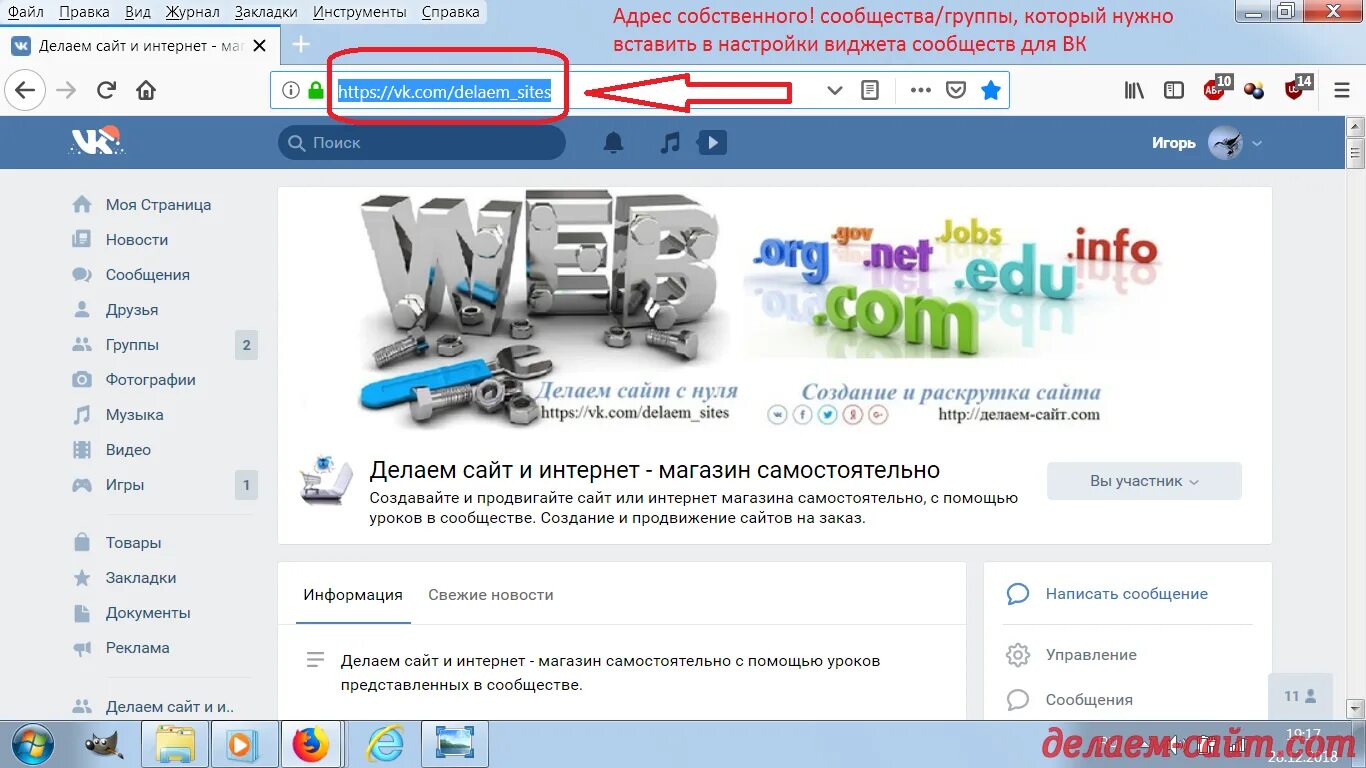Click the VK logo
Image resolution: width=1366 pixels, height=768 pixels.
coord(95,142)
